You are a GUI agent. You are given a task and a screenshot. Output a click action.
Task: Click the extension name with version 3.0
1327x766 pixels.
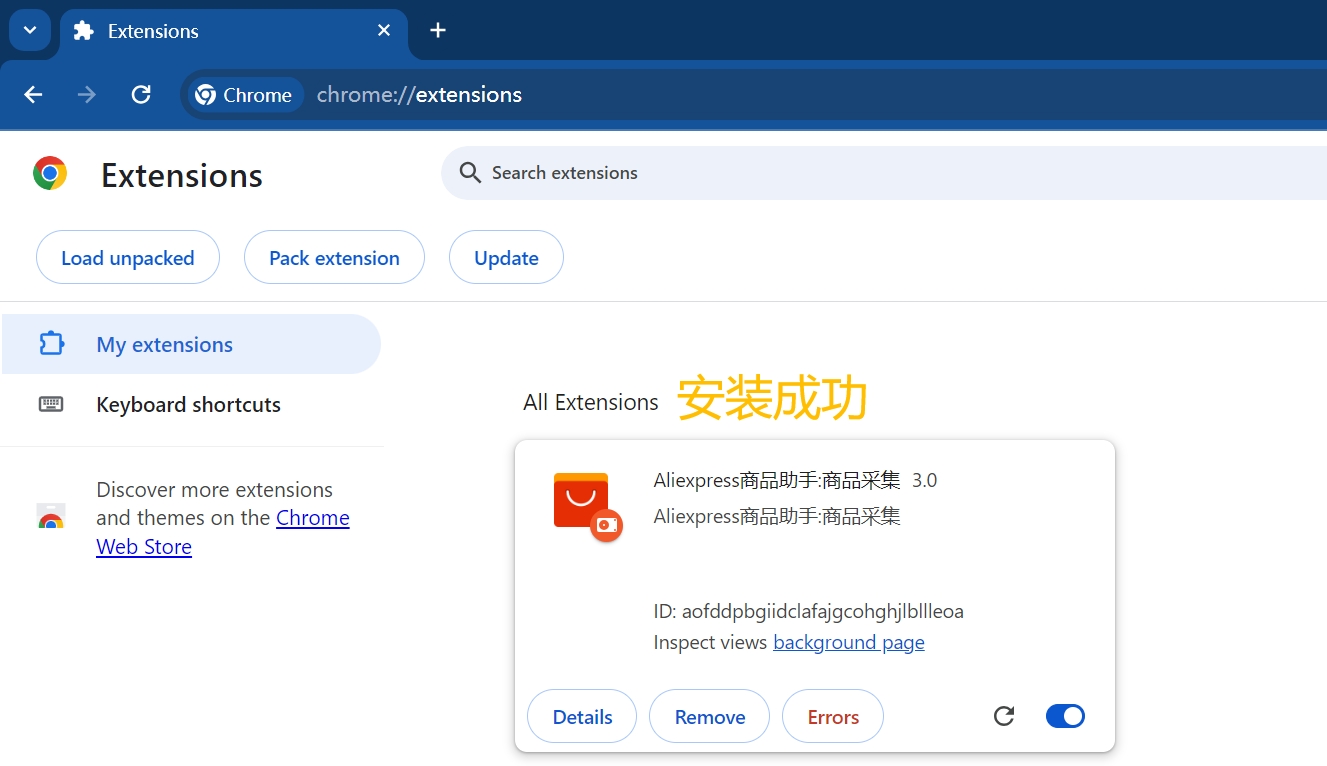795,480
